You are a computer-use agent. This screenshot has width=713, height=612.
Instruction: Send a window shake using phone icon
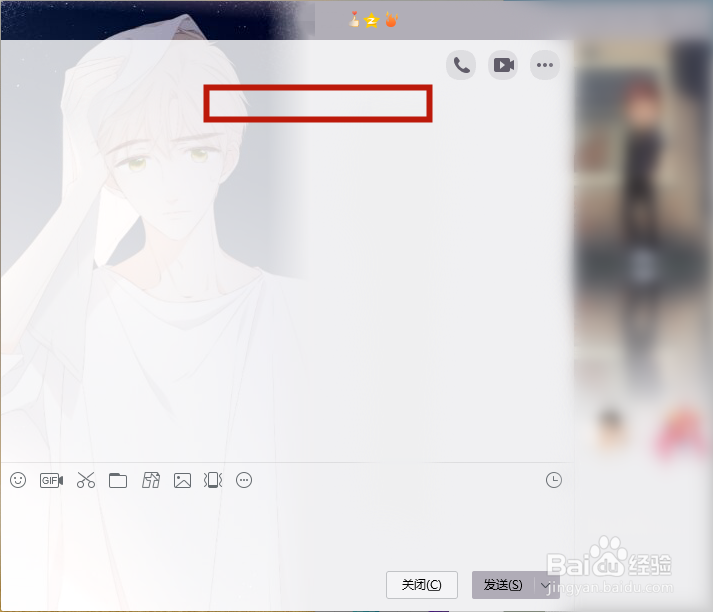click(x=213, y=480)
